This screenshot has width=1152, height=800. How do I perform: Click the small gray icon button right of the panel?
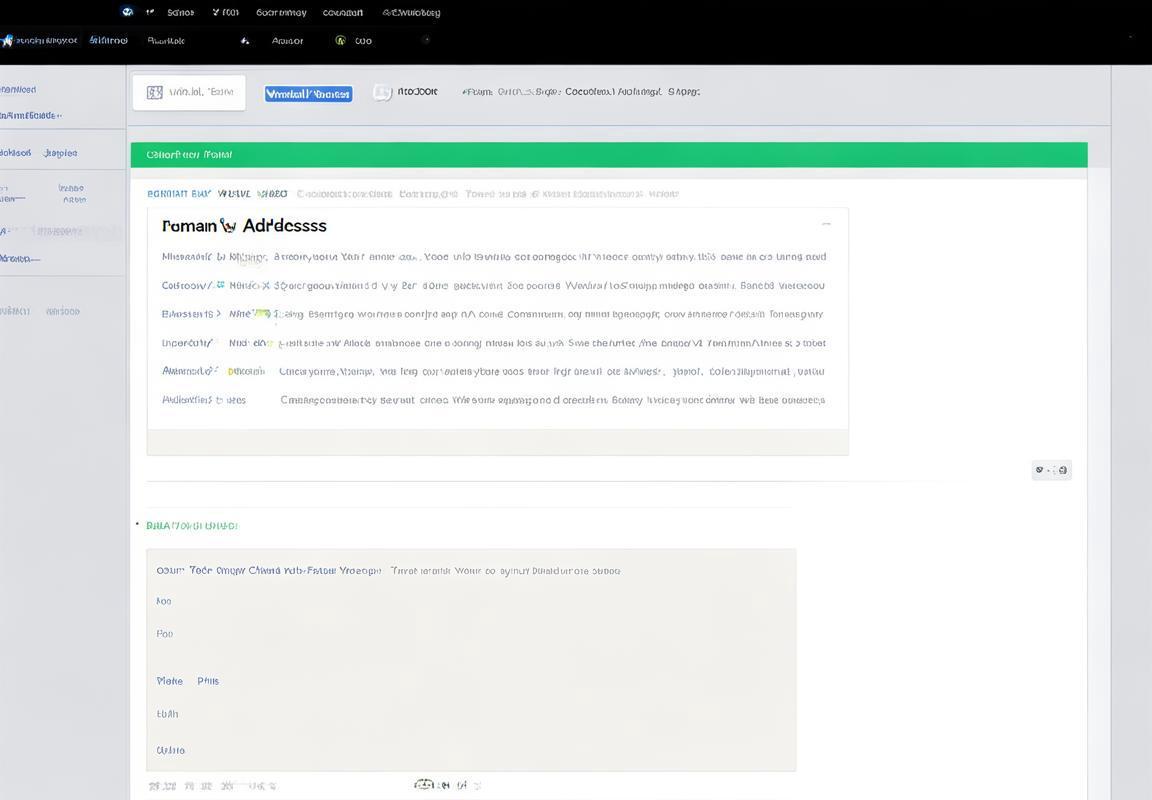pyautogui.click(x=1051, y=470)
